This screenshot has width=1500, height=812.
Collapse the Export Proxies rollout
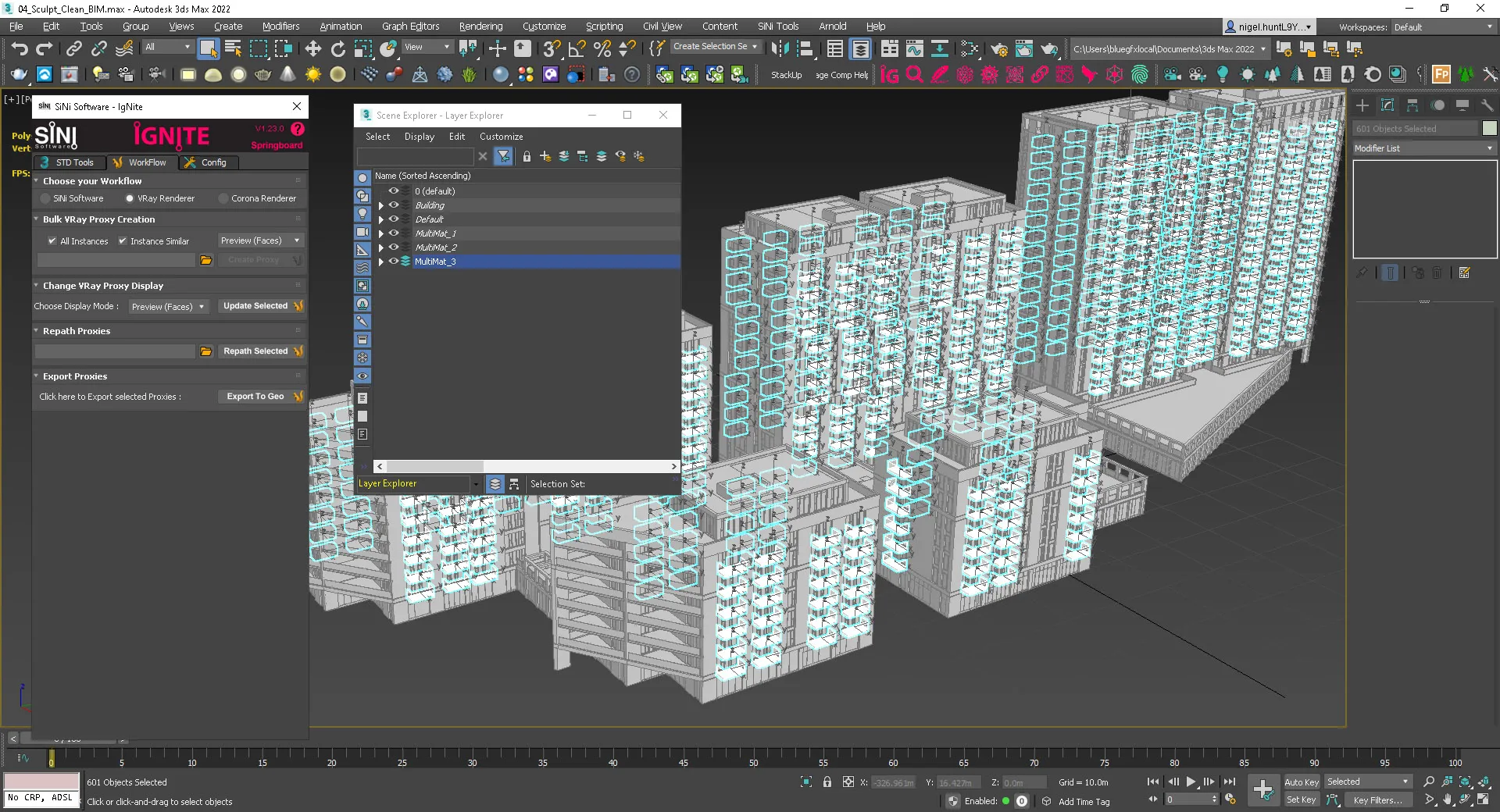(x=36, y=376)
